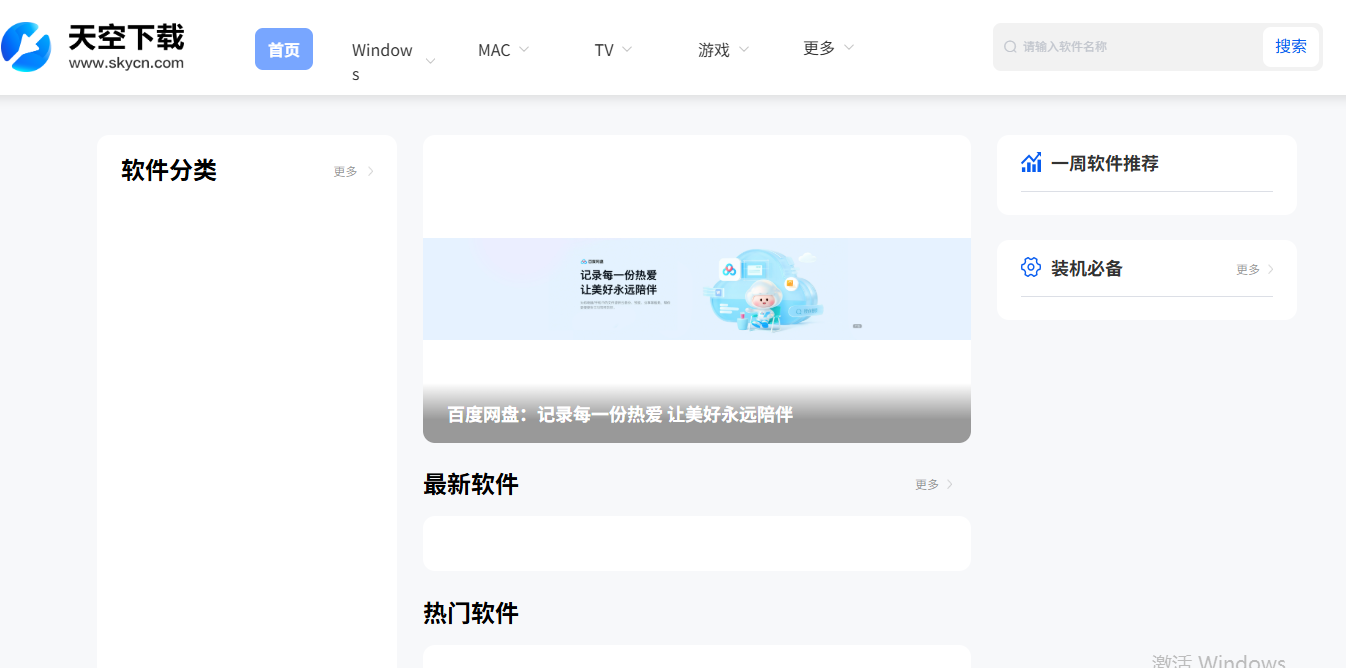
Task: Click the 装机必备 gear icon
Action: pos(1031,267)
